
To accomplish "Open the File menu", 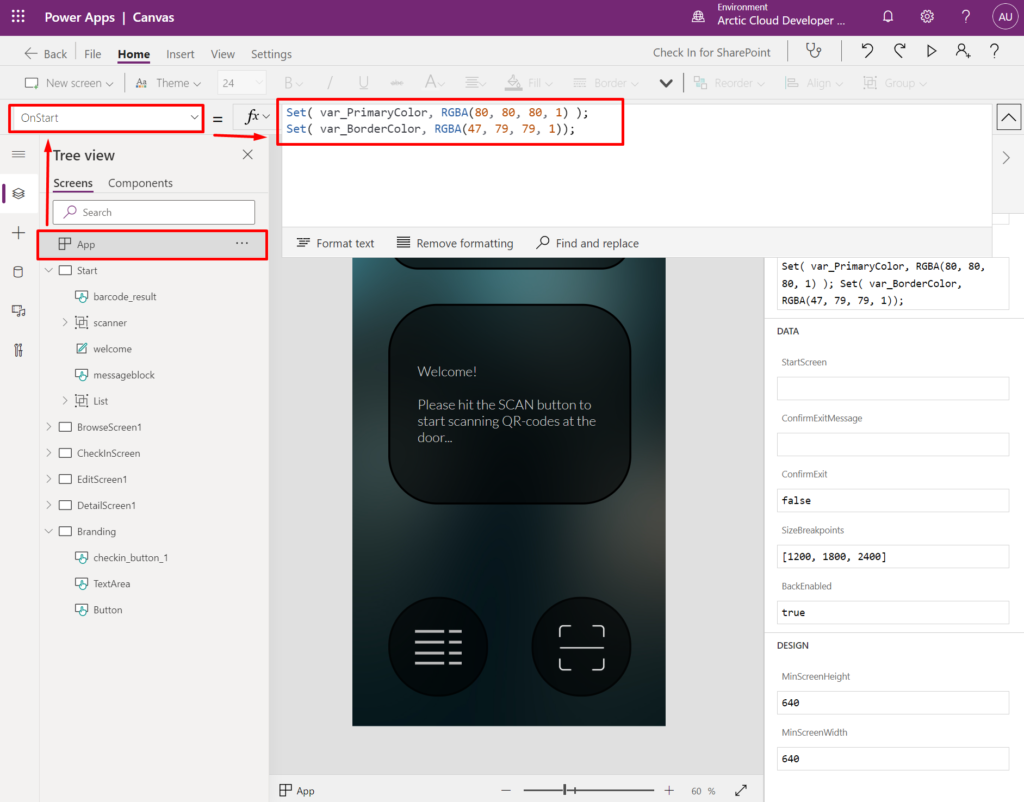I will point(93,54).
